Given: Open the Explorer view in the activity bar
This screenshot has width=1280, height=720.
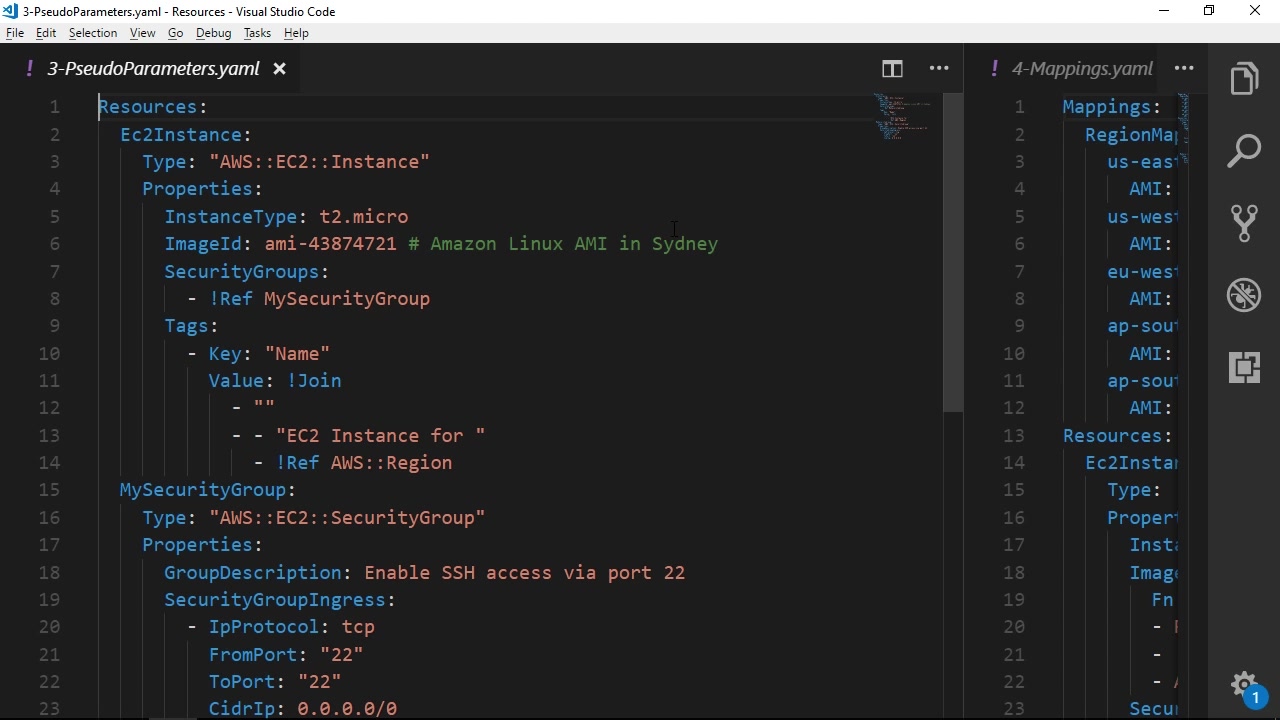Looking at the screenshot, I should (x=1244, y=79).
